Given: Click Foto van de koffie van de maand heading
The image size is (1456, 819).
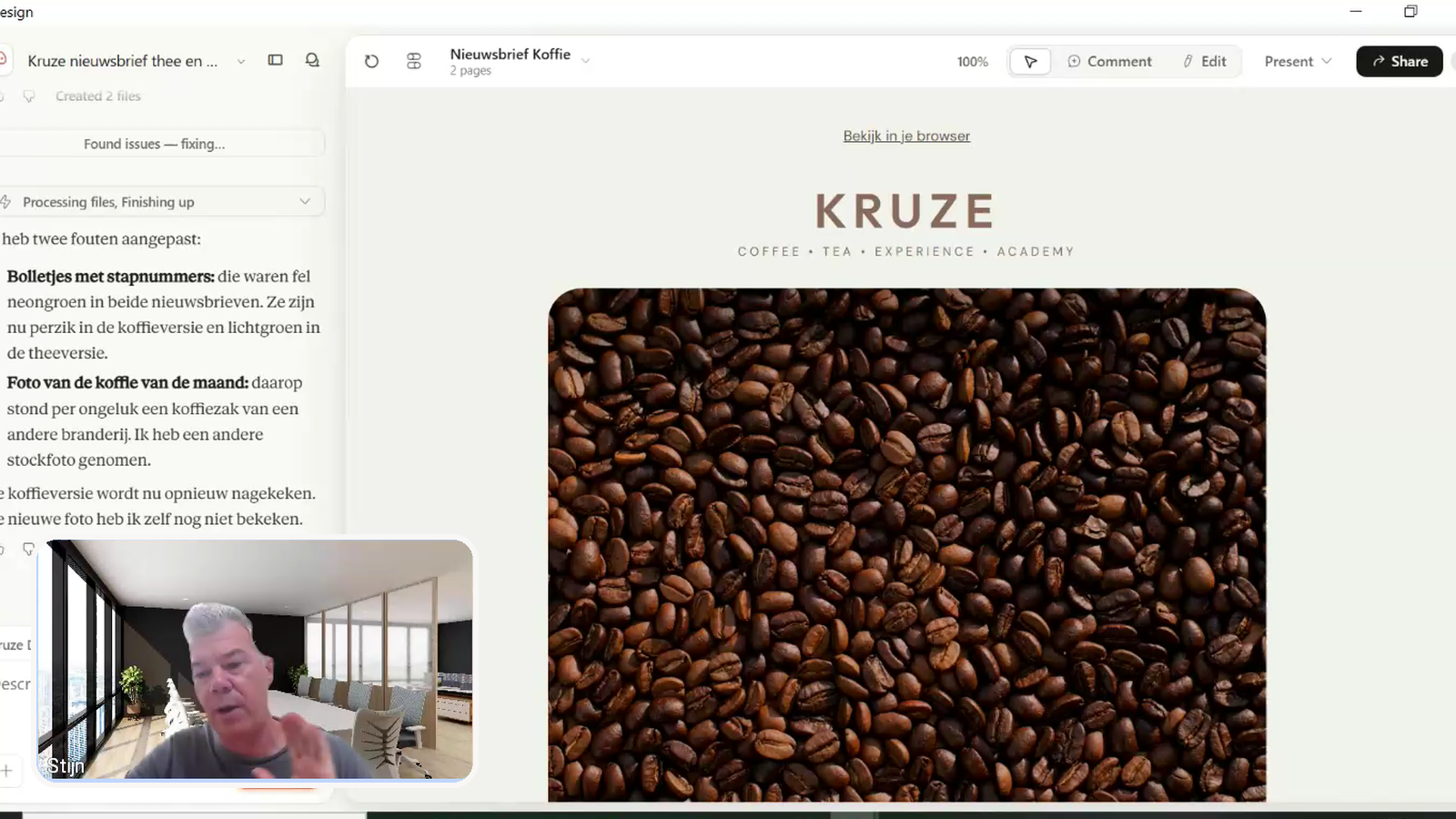Looking at the screenshot, I should (x=127, y=382).
